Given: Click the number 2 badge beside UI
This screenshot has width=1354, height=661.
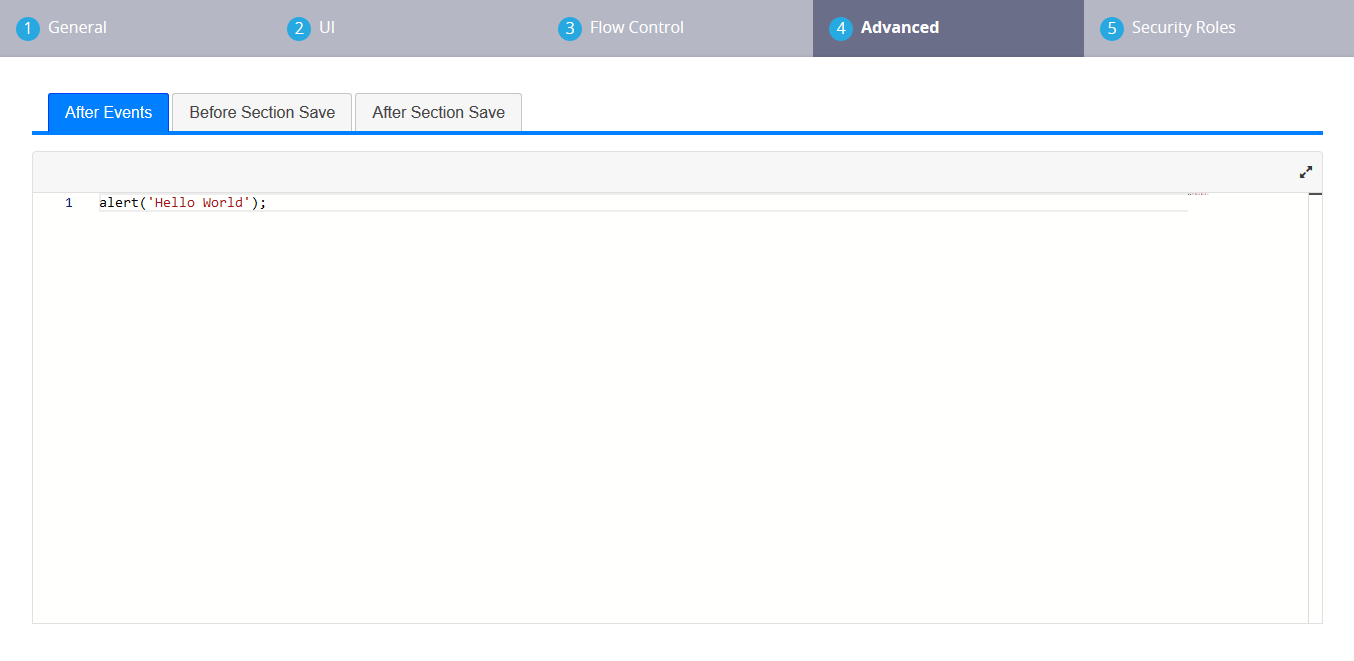Looking at the screenshot, I should click(299, 28).
